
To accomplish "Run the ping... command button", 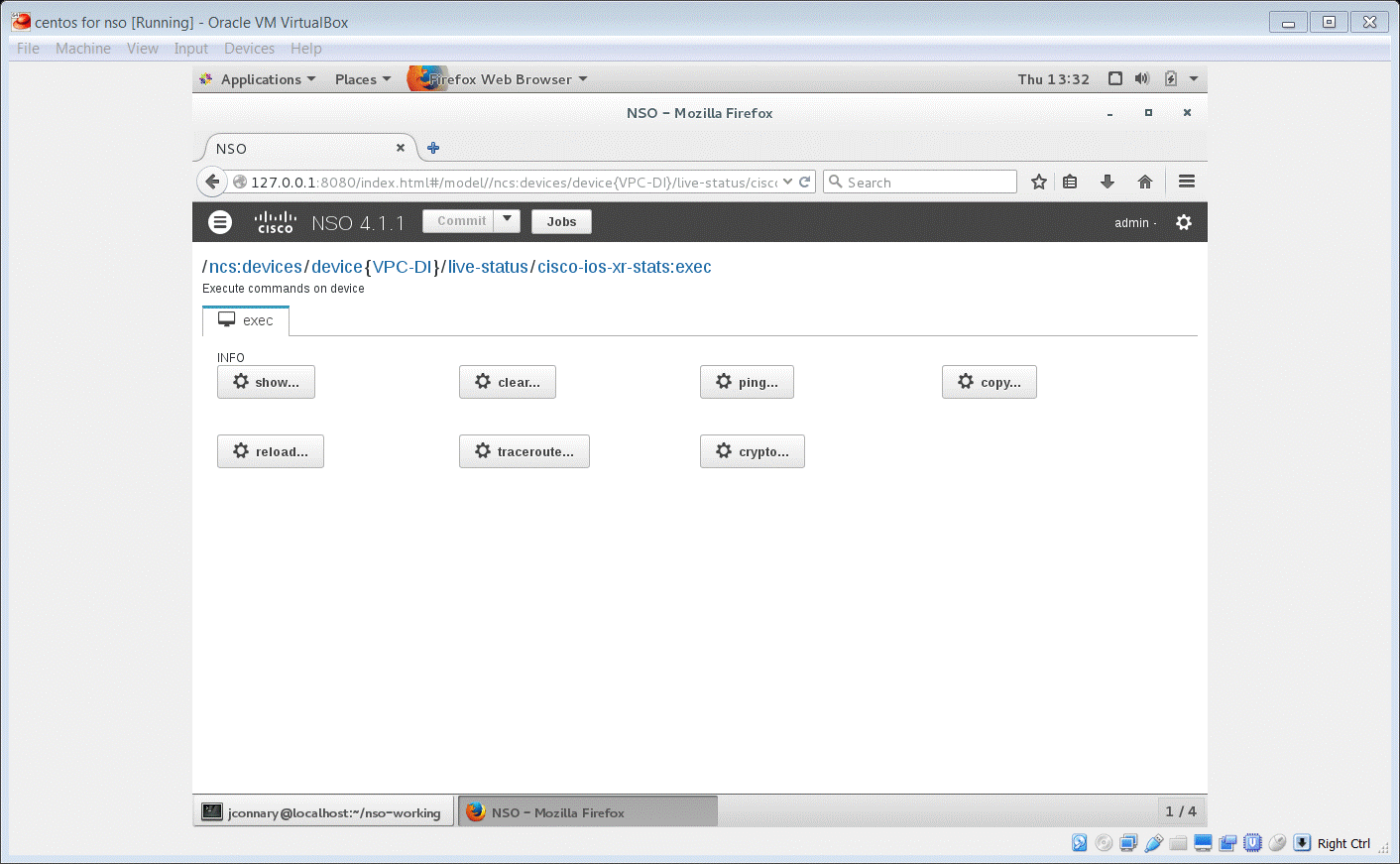I will click(x=747, y=382).
